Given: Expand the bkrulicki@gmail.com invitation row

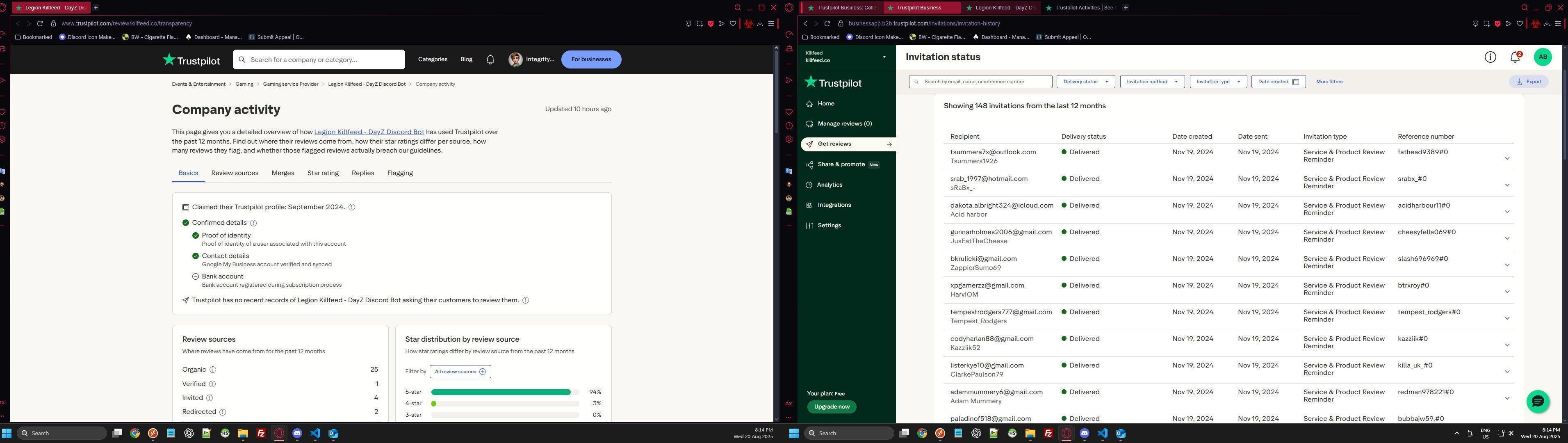Looking at the screenshot, I should pos(1507,265).
